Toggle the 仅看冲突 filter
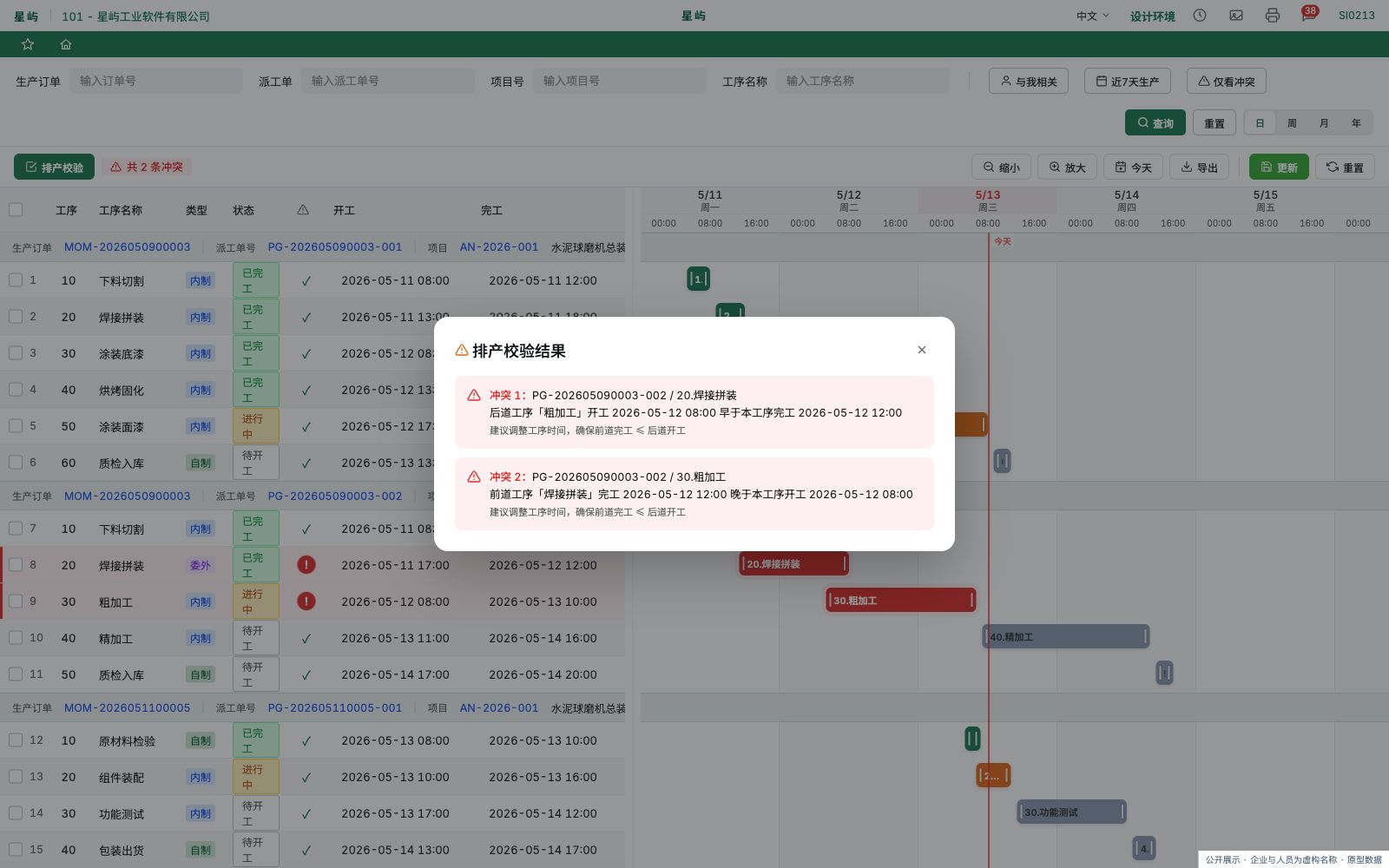The height and width of the screenshot is (868, 1389). point(1227,81)
